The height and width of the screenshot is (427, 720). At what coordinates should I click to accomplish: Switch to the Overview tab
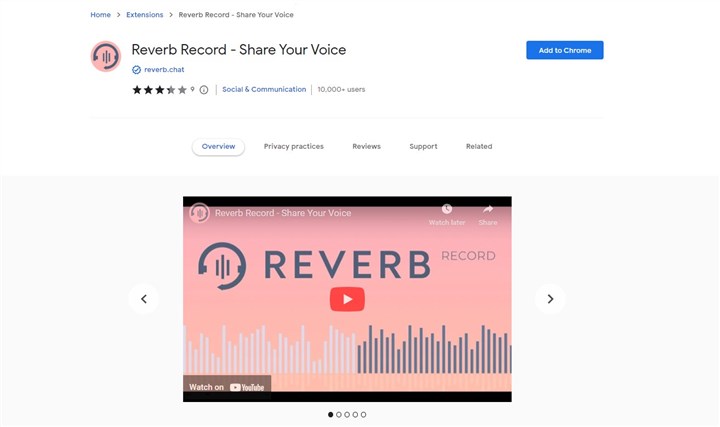[219, 146]
